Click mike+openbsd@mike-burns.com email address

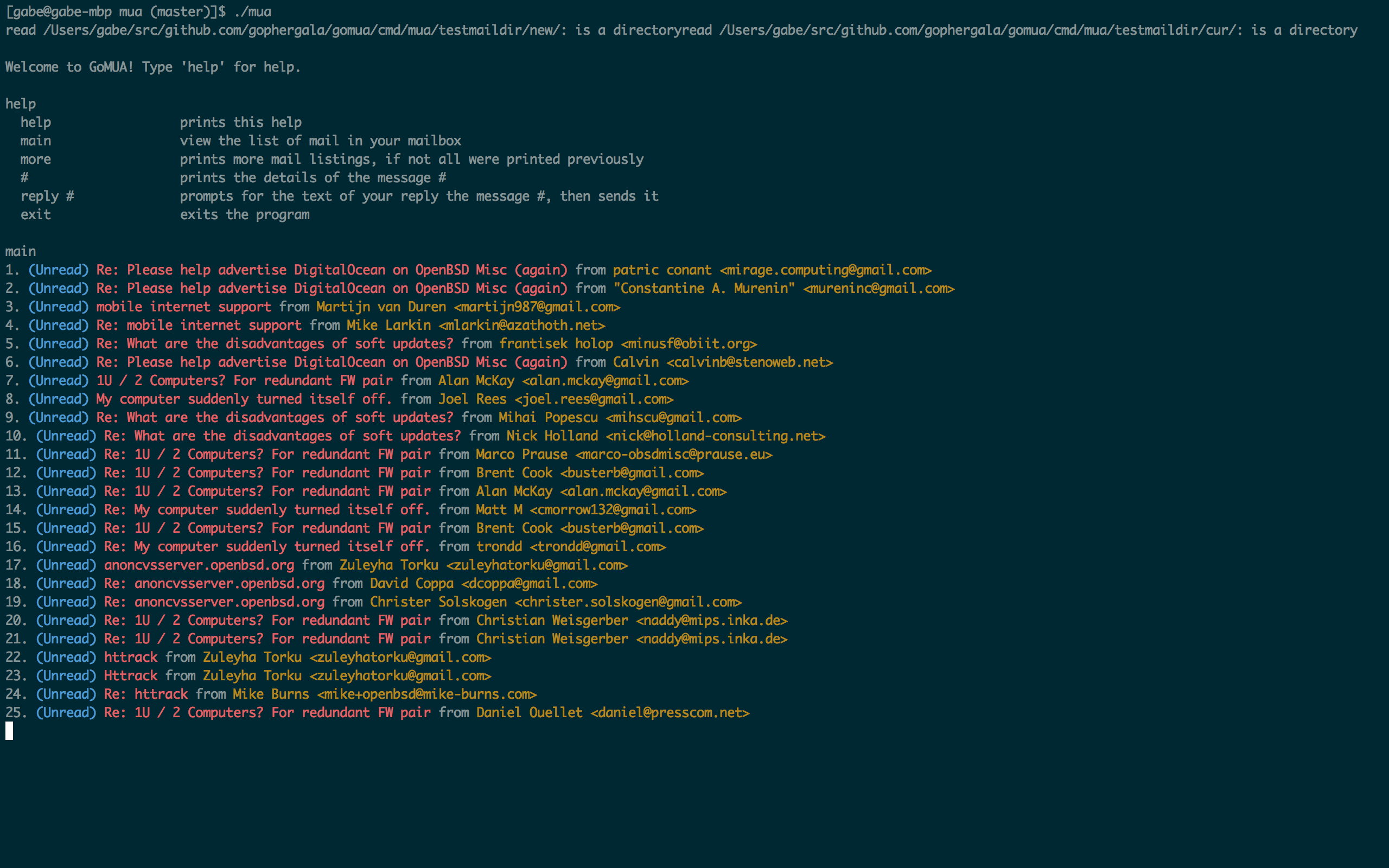426,694
